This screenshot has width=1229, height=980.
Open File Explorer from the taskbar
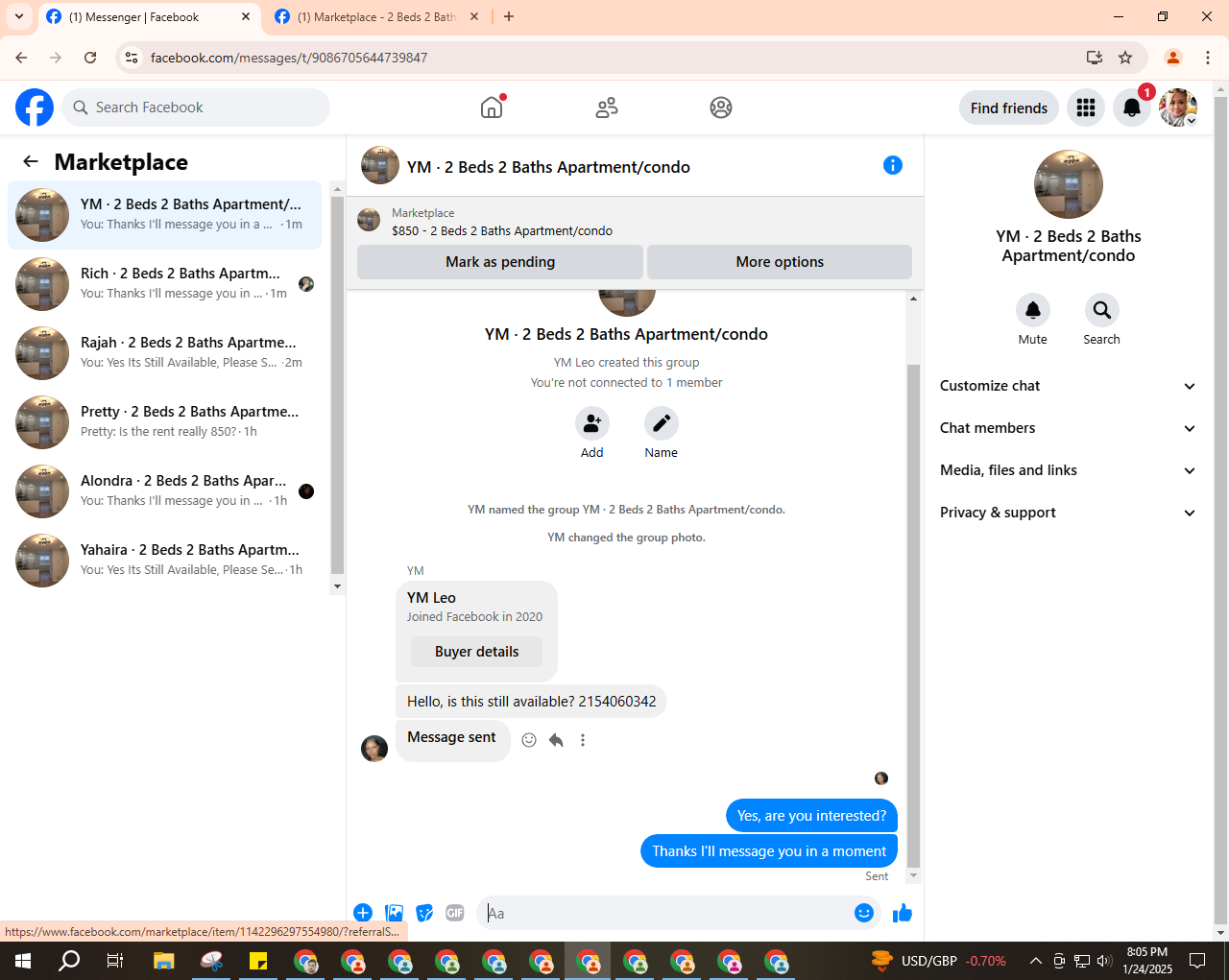pos(163,961)
